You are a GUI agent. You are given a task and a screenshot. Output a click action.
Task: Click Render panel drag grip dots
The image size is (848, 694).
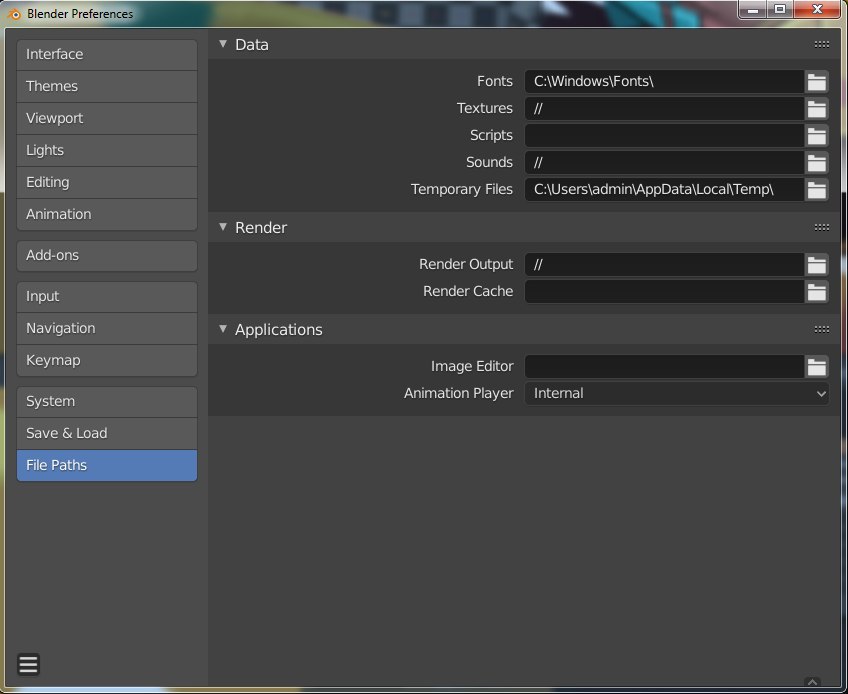pos(822,227)
